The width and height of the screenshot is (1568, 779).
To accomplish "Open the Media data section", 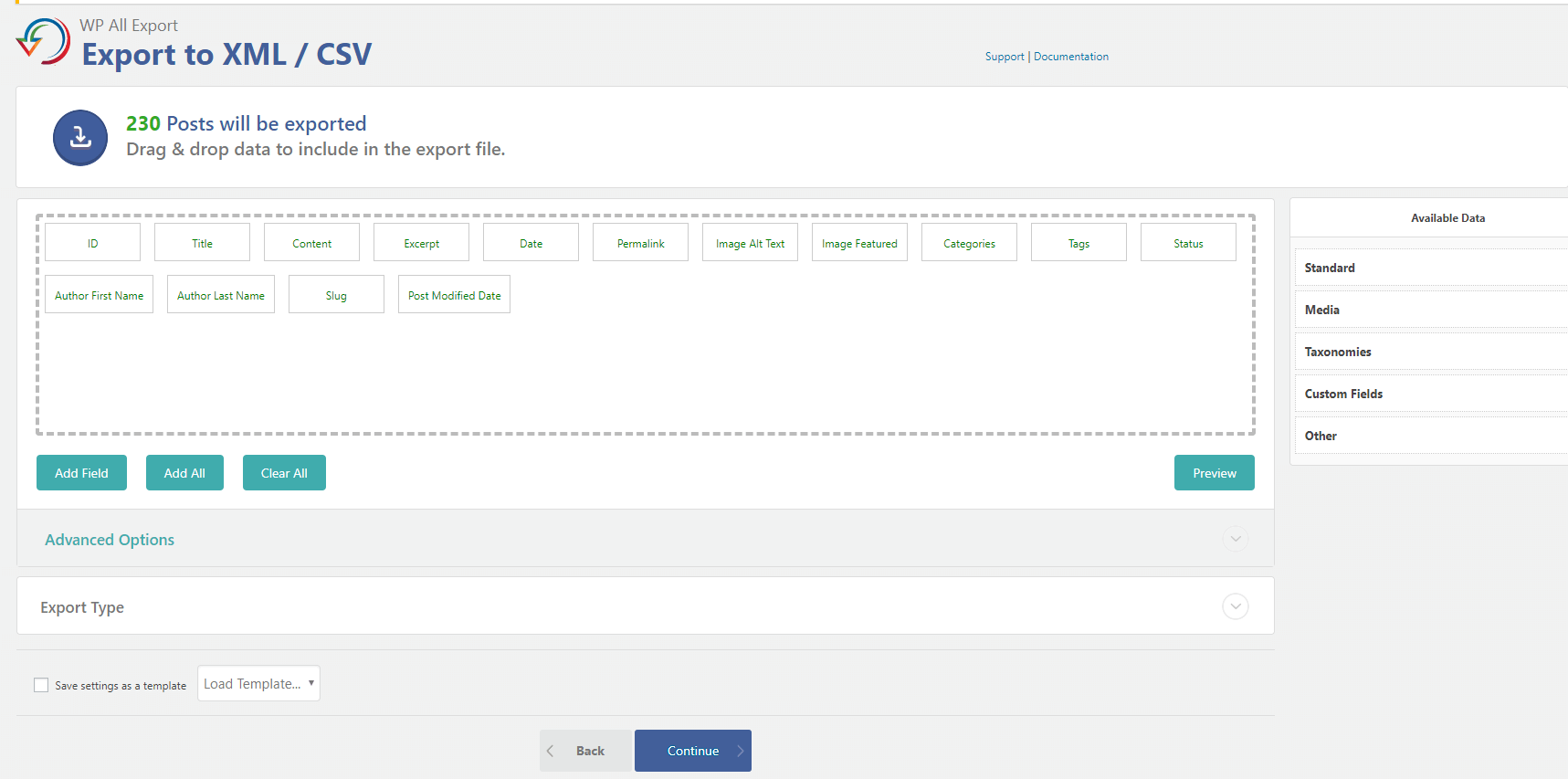I will [x=1321, y=310].
